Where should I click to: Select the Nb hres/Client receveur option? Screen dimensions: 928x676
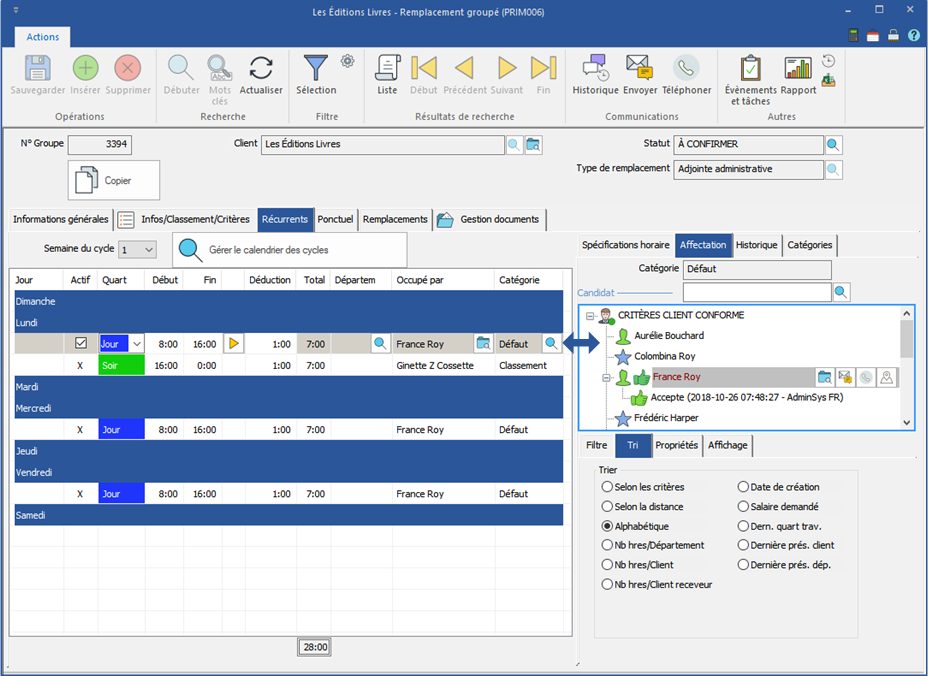pyautogui.click(x=657, y=584)
